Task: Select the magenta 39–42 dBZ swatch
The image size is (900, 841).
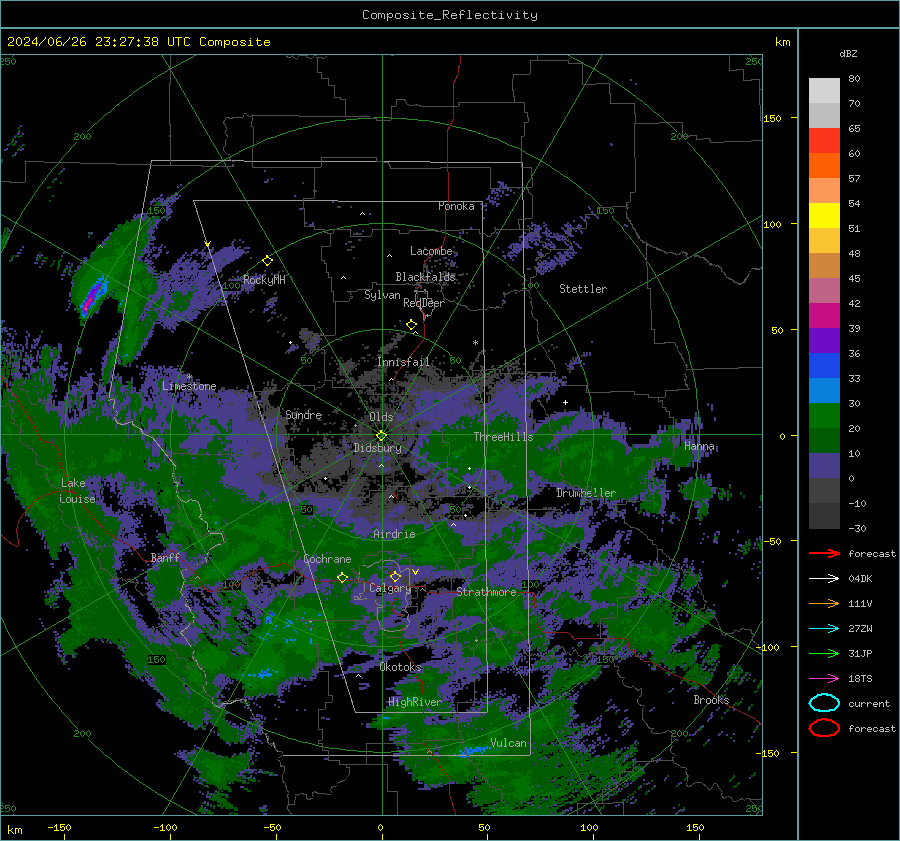Action: [x=824, y=315]
